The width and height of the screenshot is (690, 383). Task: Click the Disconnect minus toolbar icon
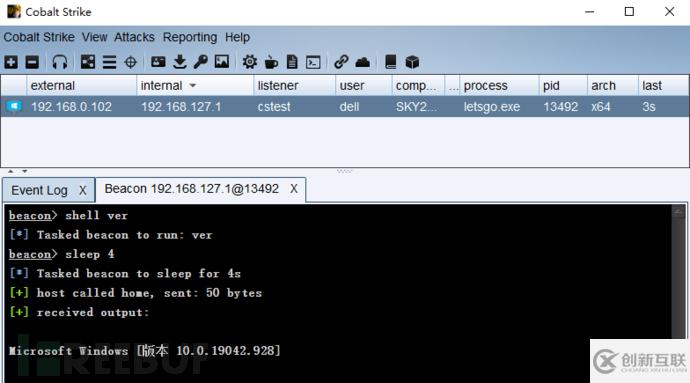(32, 62)
